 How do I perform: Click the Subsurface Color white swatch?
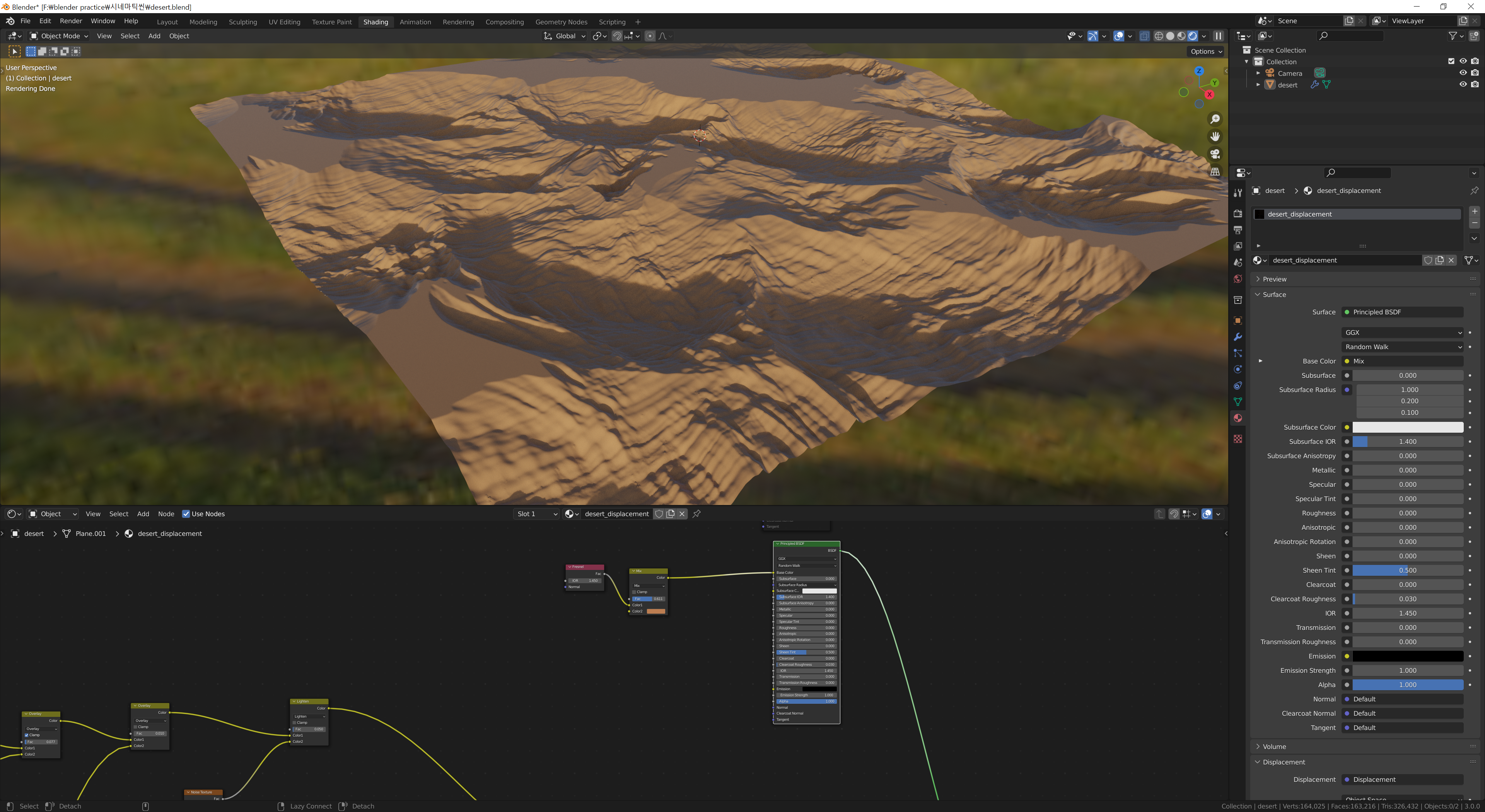click(1407, 427)
